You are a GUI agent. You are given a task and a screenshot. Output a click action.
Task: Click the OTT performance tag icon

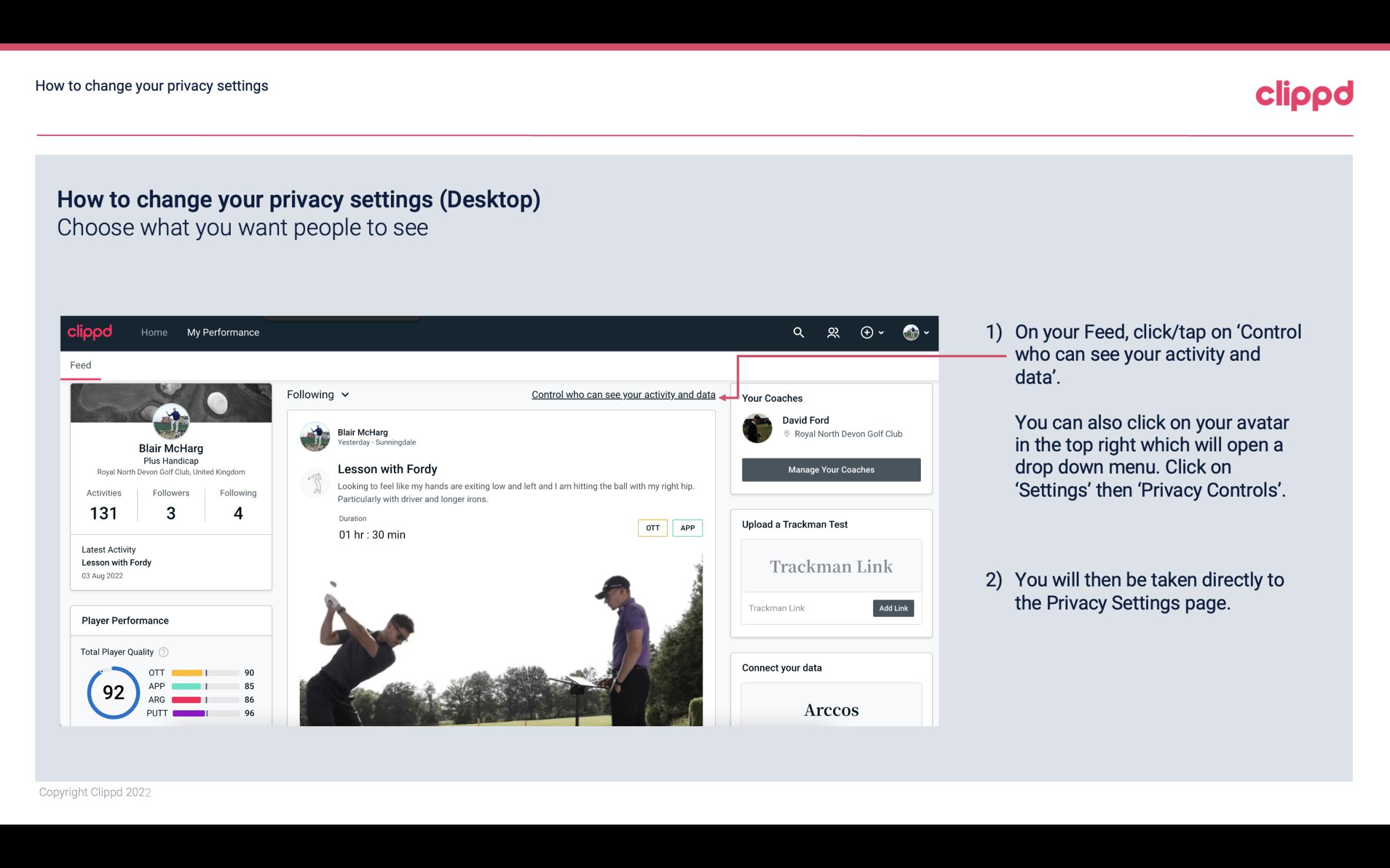tap(652, 528)
